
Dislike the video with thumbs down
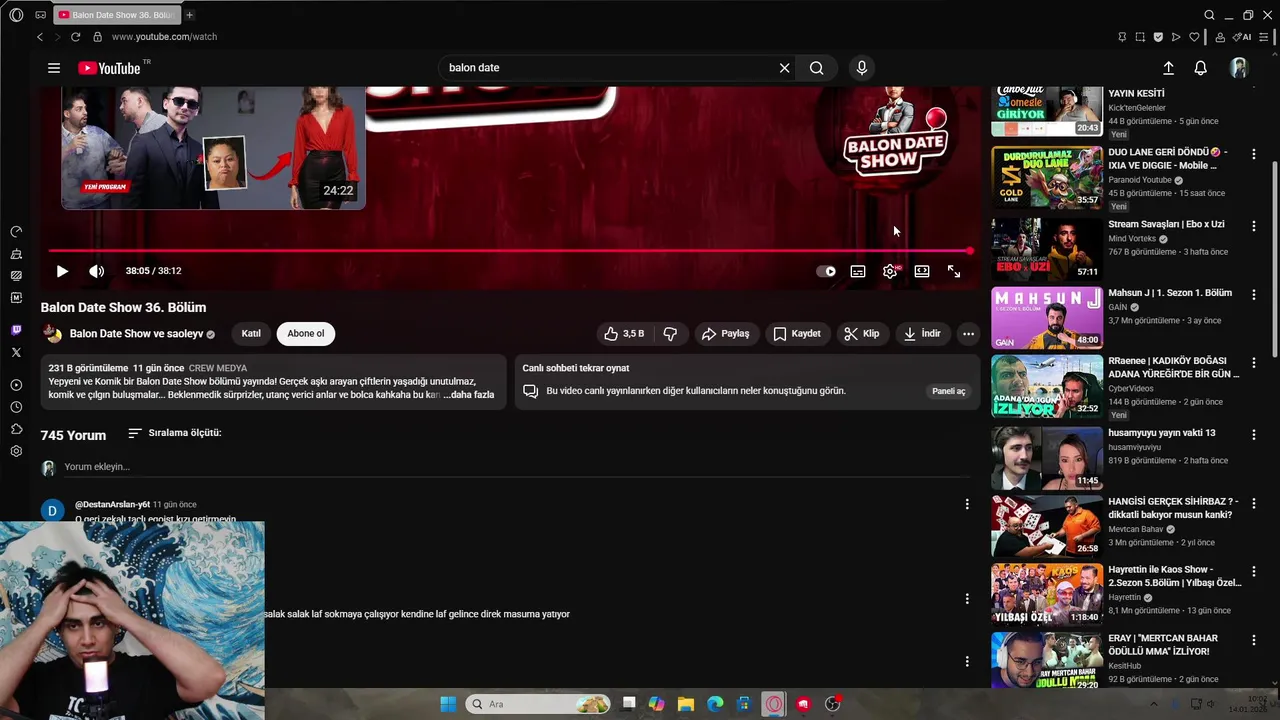pos(671,334)
